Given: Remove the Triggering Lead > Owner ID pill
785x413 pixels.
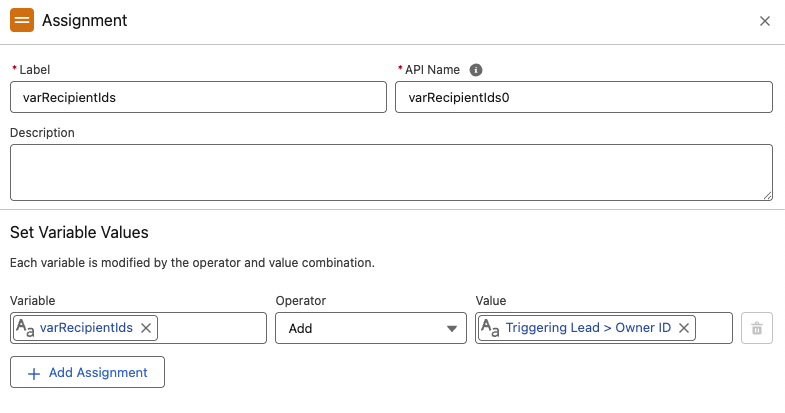Looking at the screenshot, I should (x=684, y=328).
